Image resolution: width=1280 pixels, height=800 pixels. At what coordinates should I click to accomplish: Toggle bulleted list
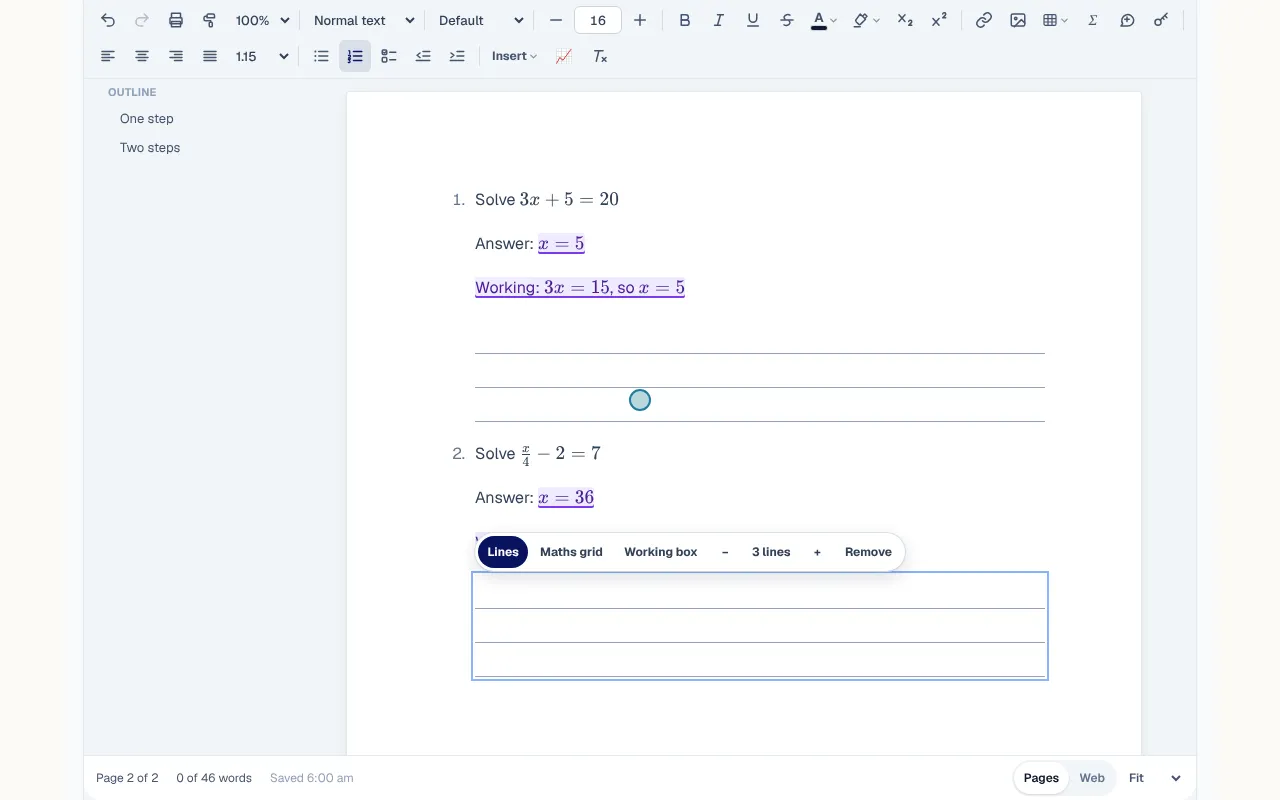321,56
